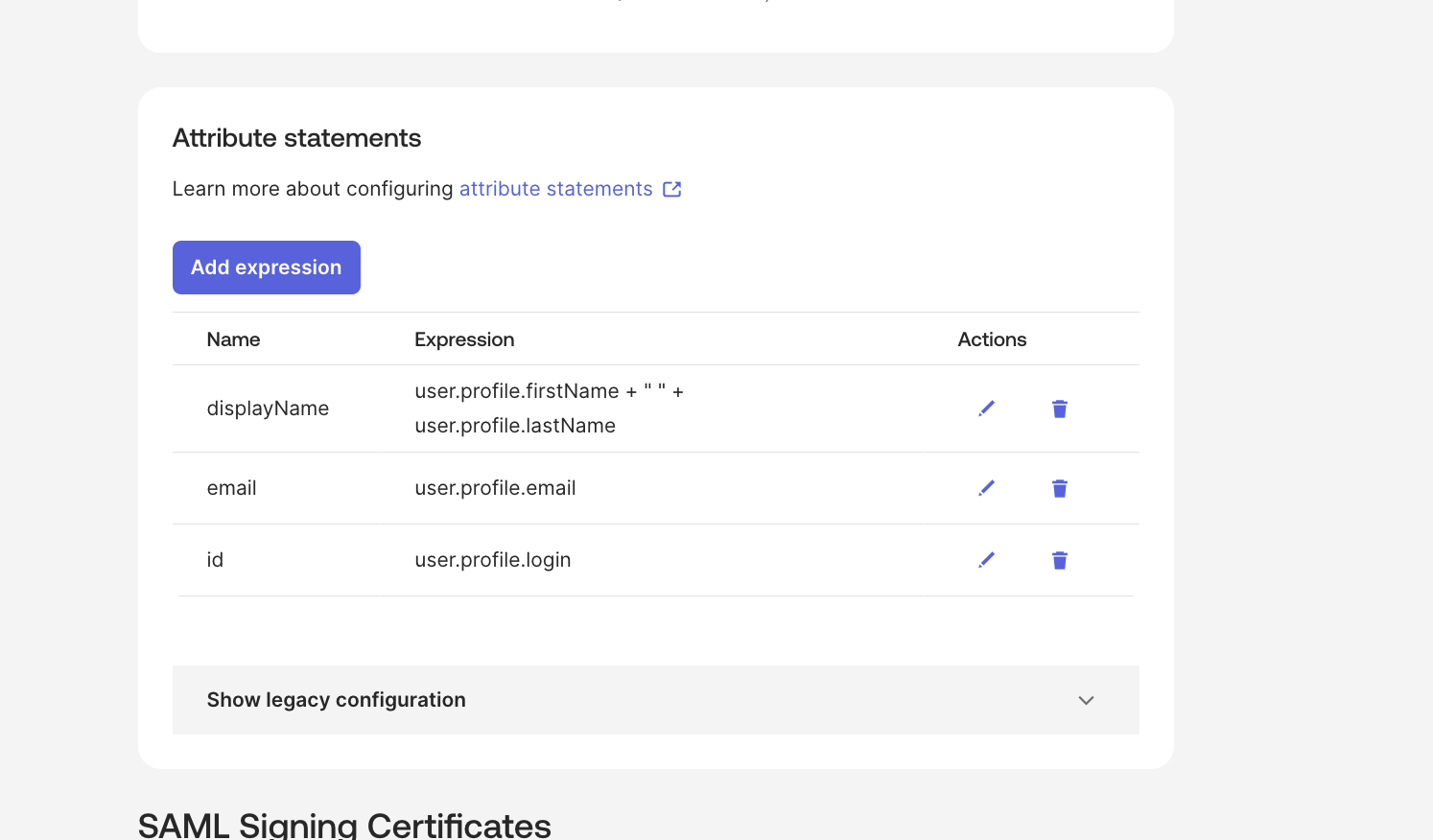Select the displayName name cell
1433x840 pixels.
pos(268,408)
